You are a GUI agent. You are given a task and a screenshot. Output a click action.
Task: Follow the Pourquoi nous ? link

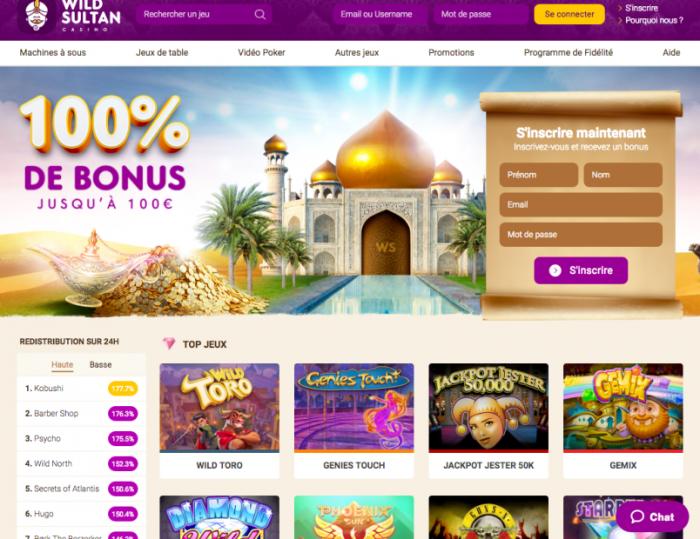click(x=654, y=21)
